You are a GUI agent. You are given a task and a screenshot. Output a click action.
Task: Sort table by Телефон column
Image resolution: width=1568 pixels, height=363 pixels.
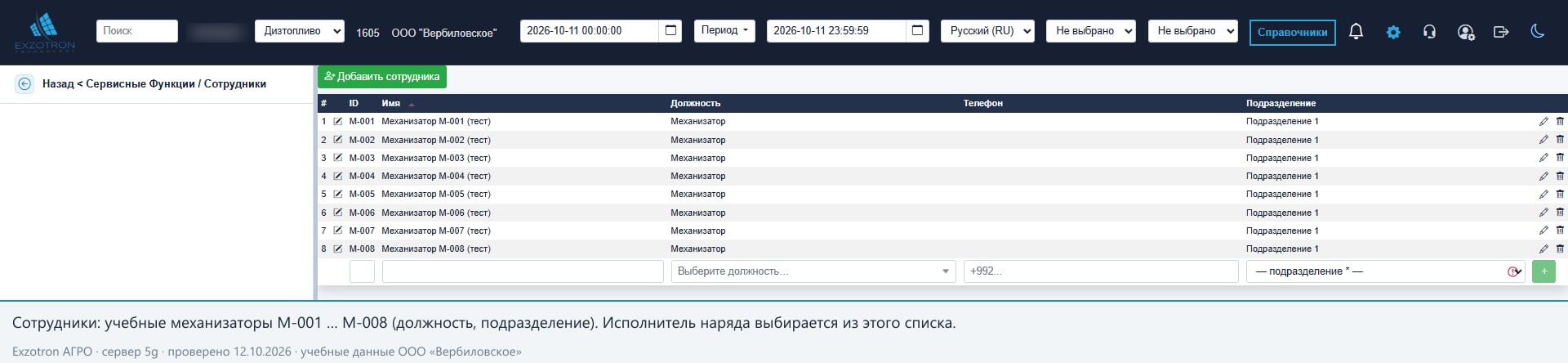(x=982, y=104)
